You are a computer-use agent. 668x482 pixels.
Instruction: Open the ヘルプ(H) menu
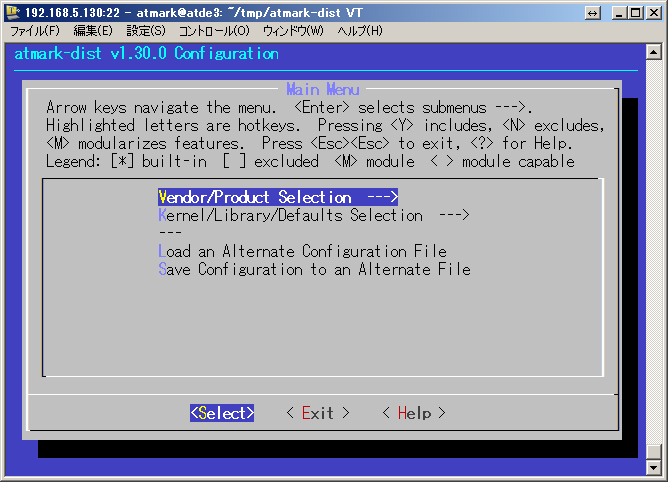[x=360, y=31]
